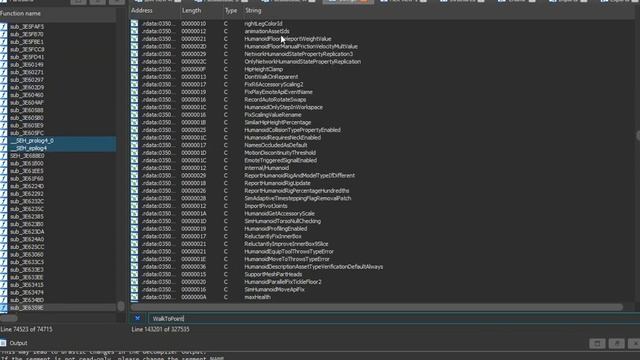Click the string icon beside internalHumanoid

[x=134, y=168]
